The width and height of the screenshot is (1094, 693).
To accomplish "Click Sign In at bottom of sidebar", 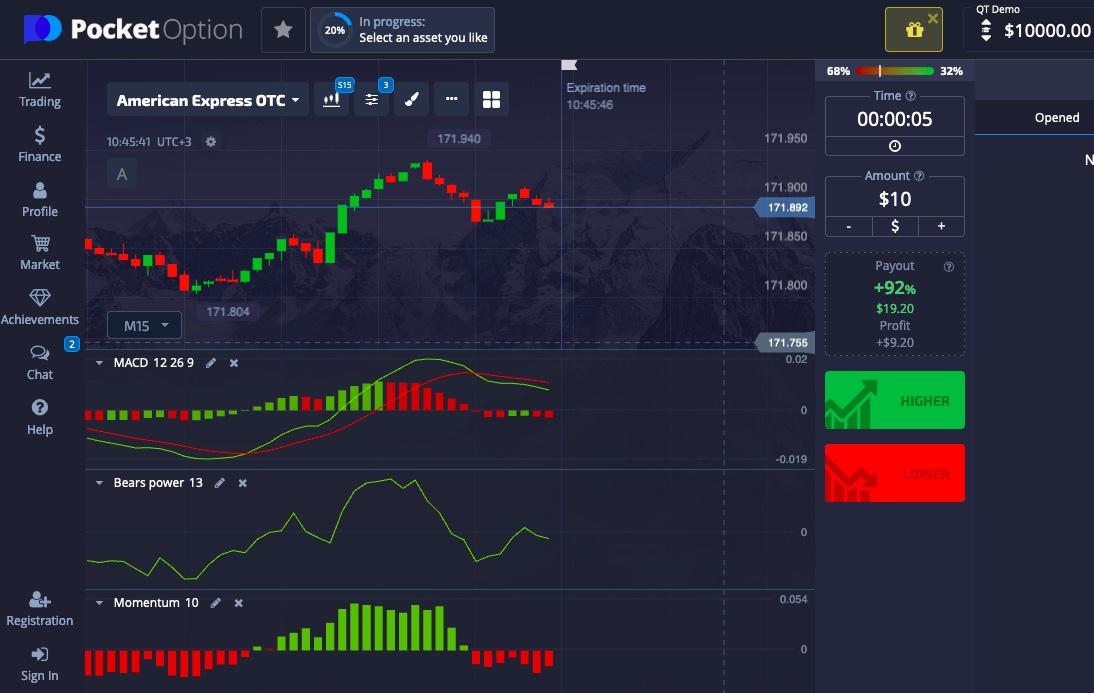I will point(40,664).
